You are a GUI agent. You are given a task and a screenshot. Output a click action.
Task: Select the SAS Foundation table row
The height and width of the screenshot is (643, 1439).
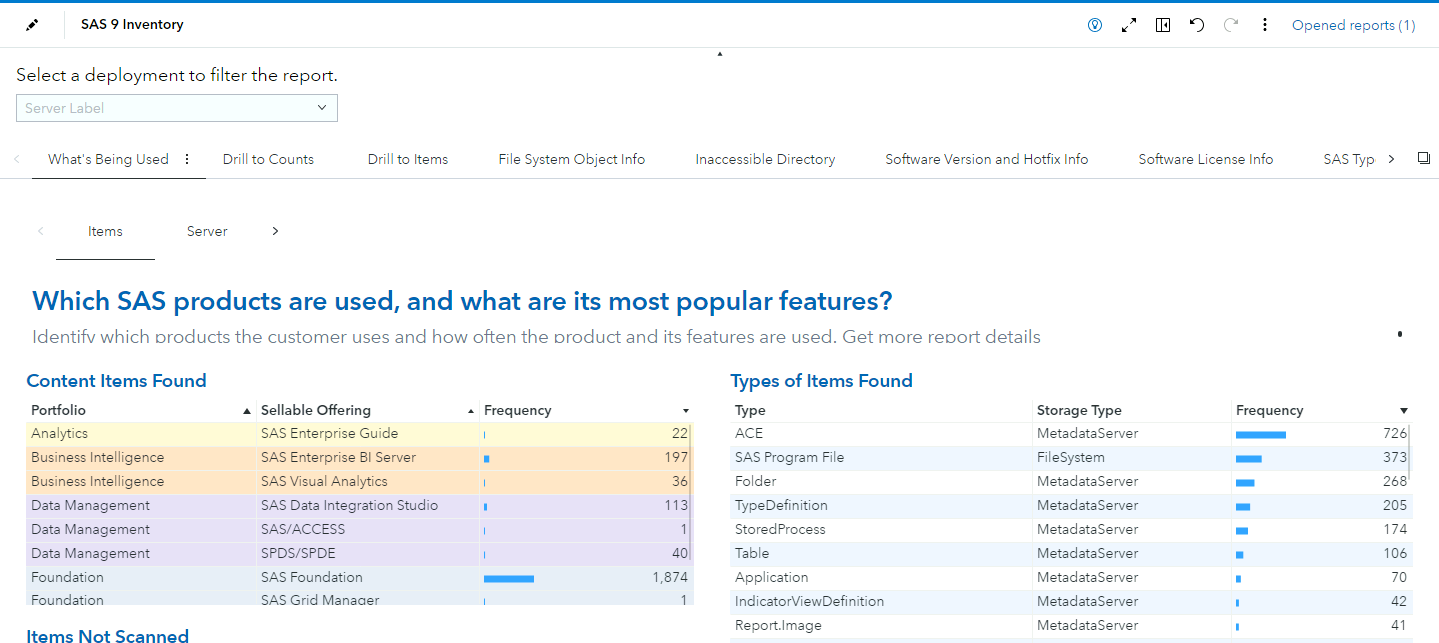[311, 577]
